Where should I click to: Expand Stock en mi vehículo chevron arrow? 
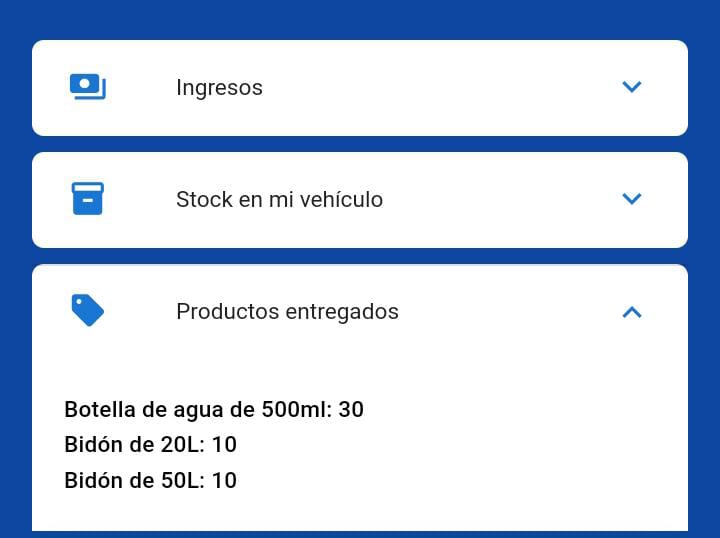(631, 198)
